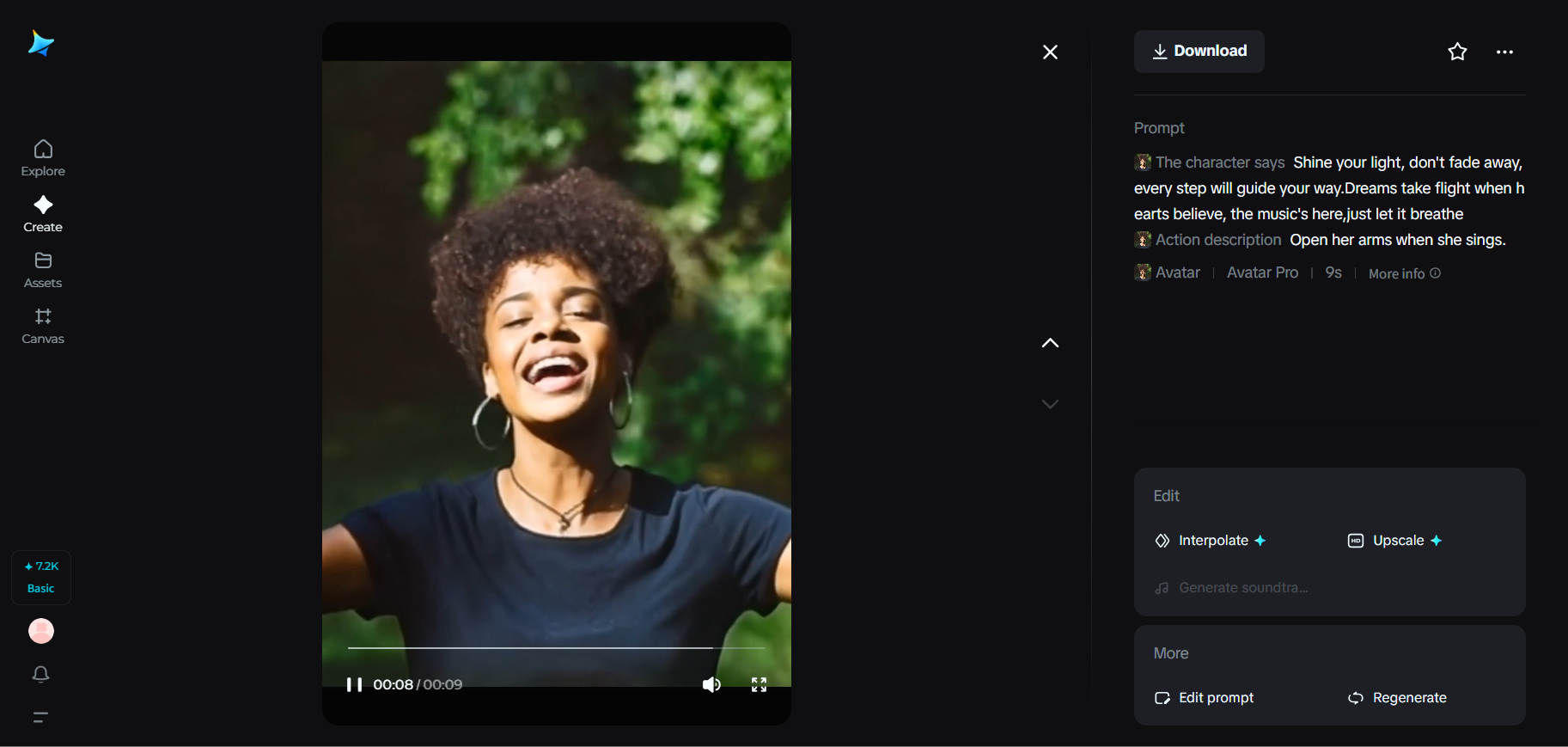Mute the video volume
Viewport: 1568px width, 747px height.
tap(711, 684)
